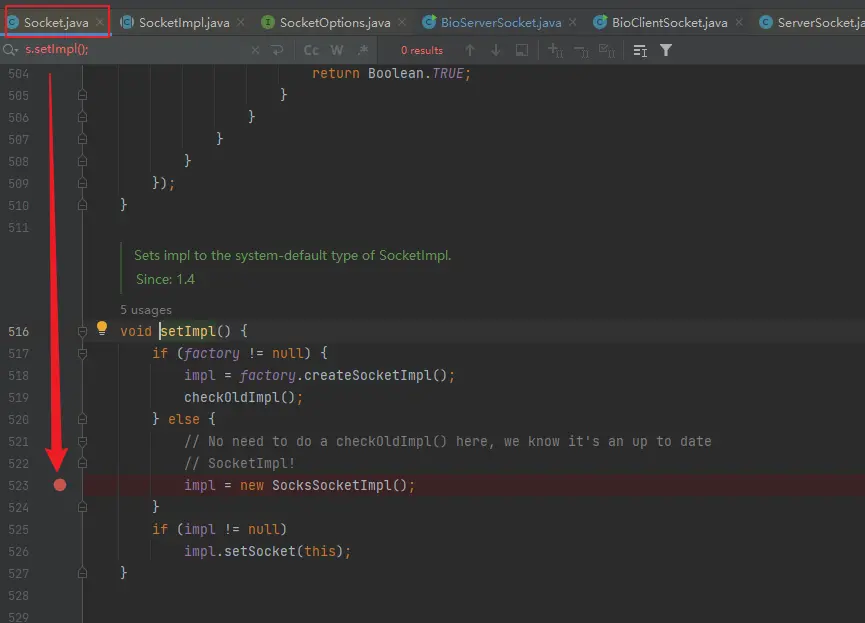Select the Socket.java tab

(x=56, y=23)
